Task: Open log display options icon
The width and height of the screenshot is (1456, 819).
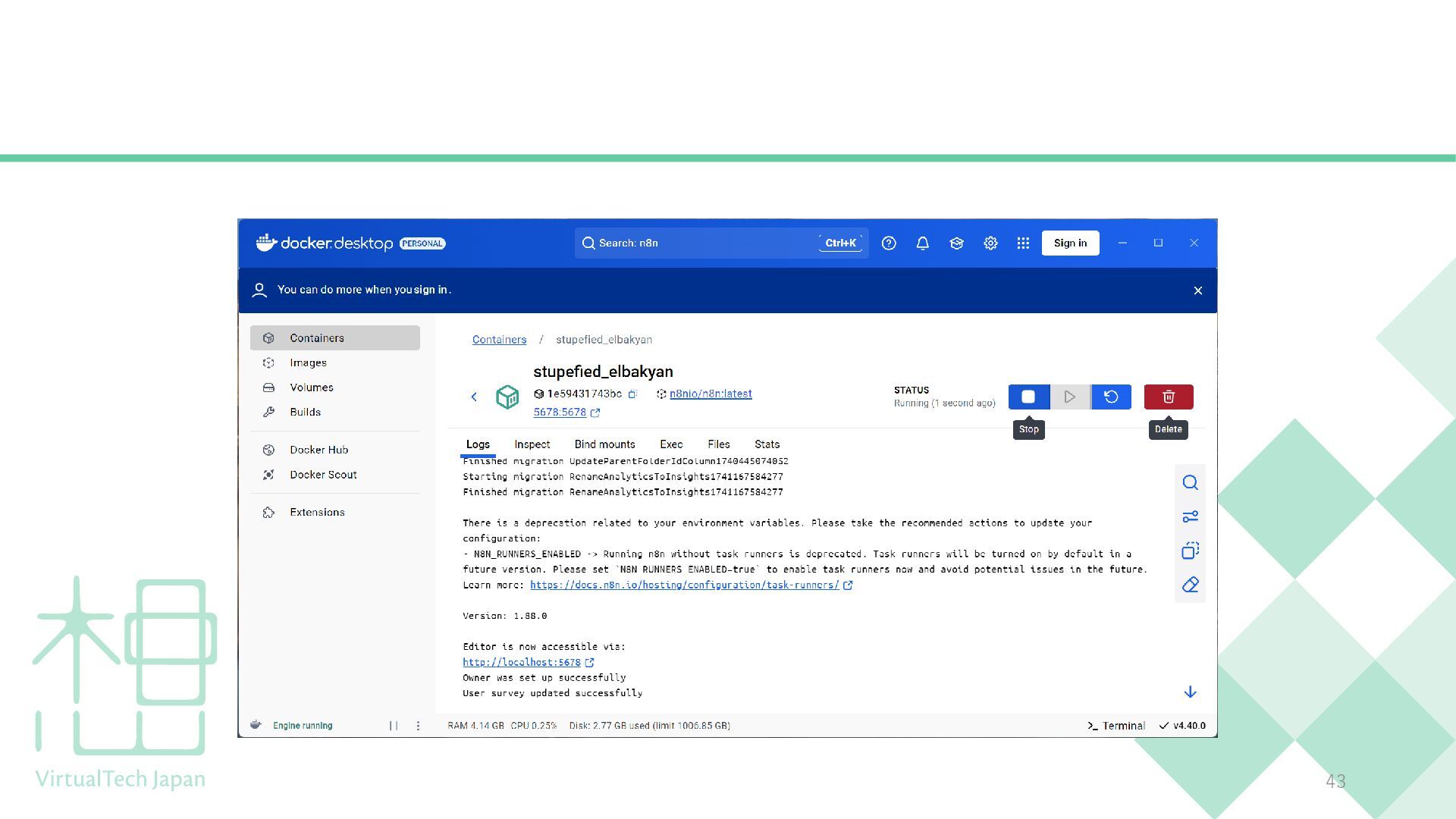Action: pyautogui.click(x=1190, y=516)
